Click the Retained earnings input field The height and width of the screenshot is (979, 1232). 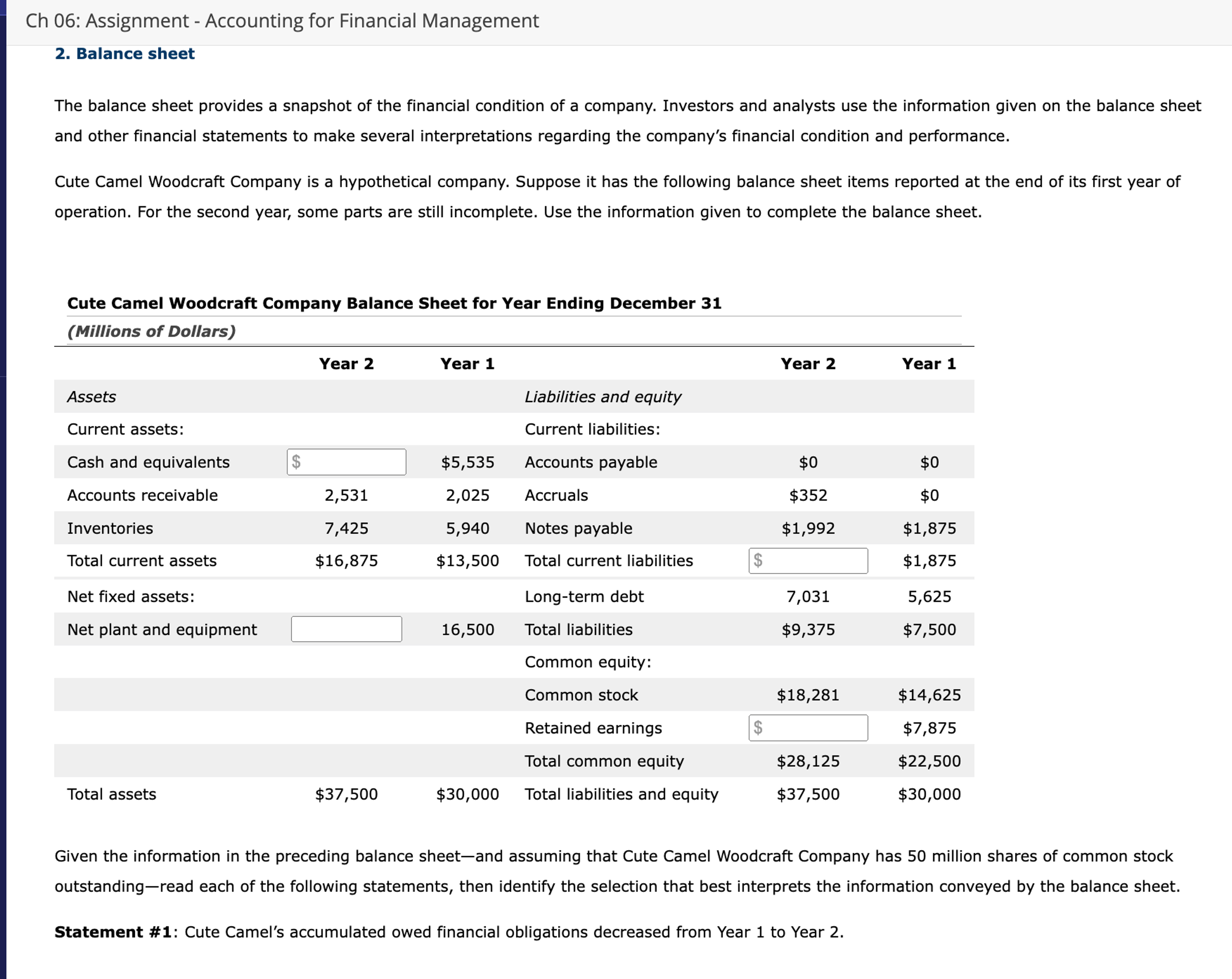[808, 727]
